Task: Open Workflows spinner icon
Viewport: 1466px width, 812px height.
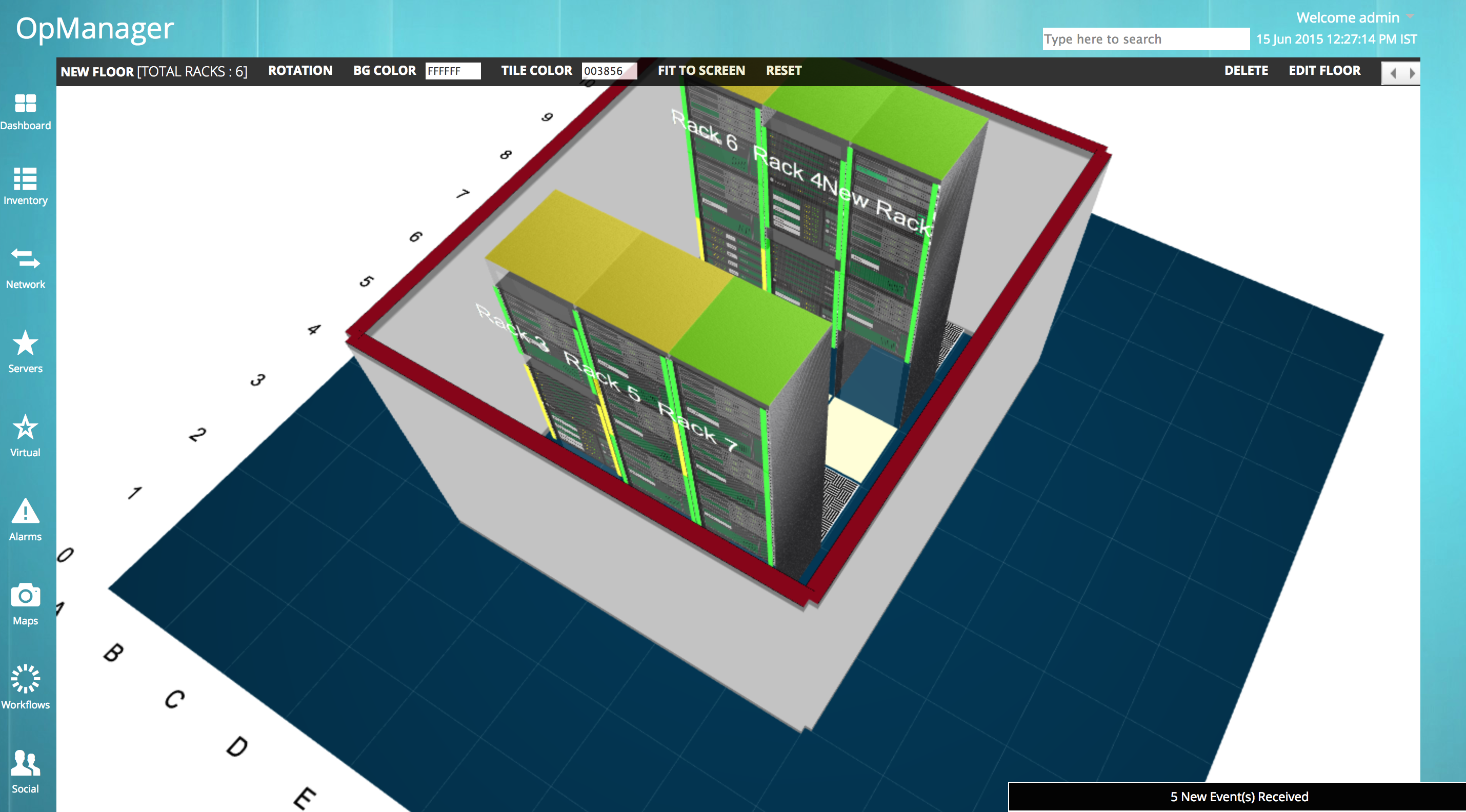Action: coord(25,679)
